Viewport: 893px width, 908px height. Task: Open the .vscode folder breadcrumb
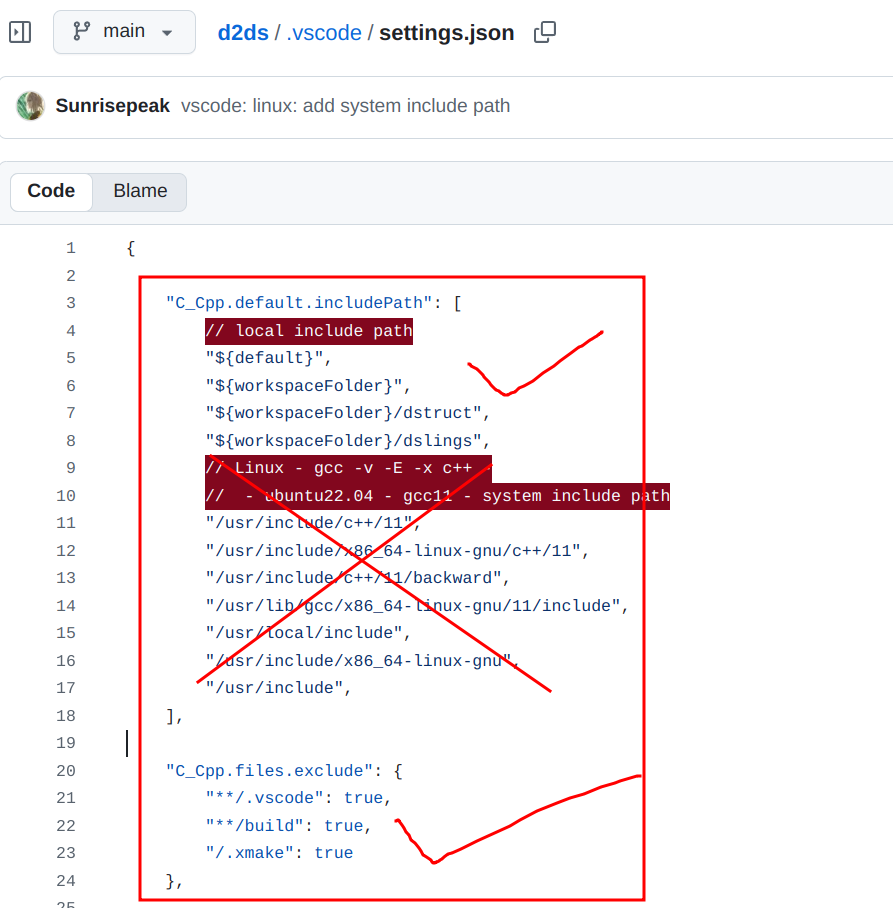click(x=324, y=32)
